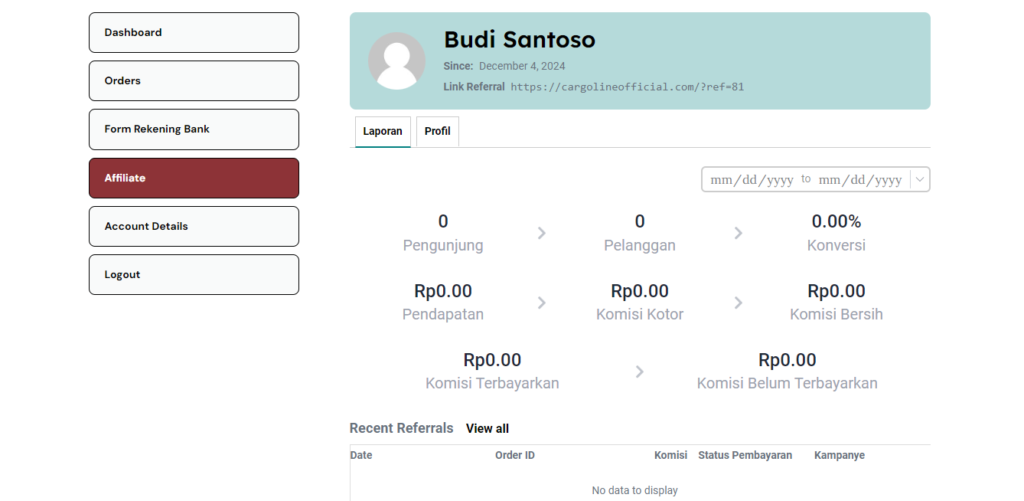This screenshot has width=1024, height=501.
Task: Open Account Details page
Action: (x=194, y=226)
